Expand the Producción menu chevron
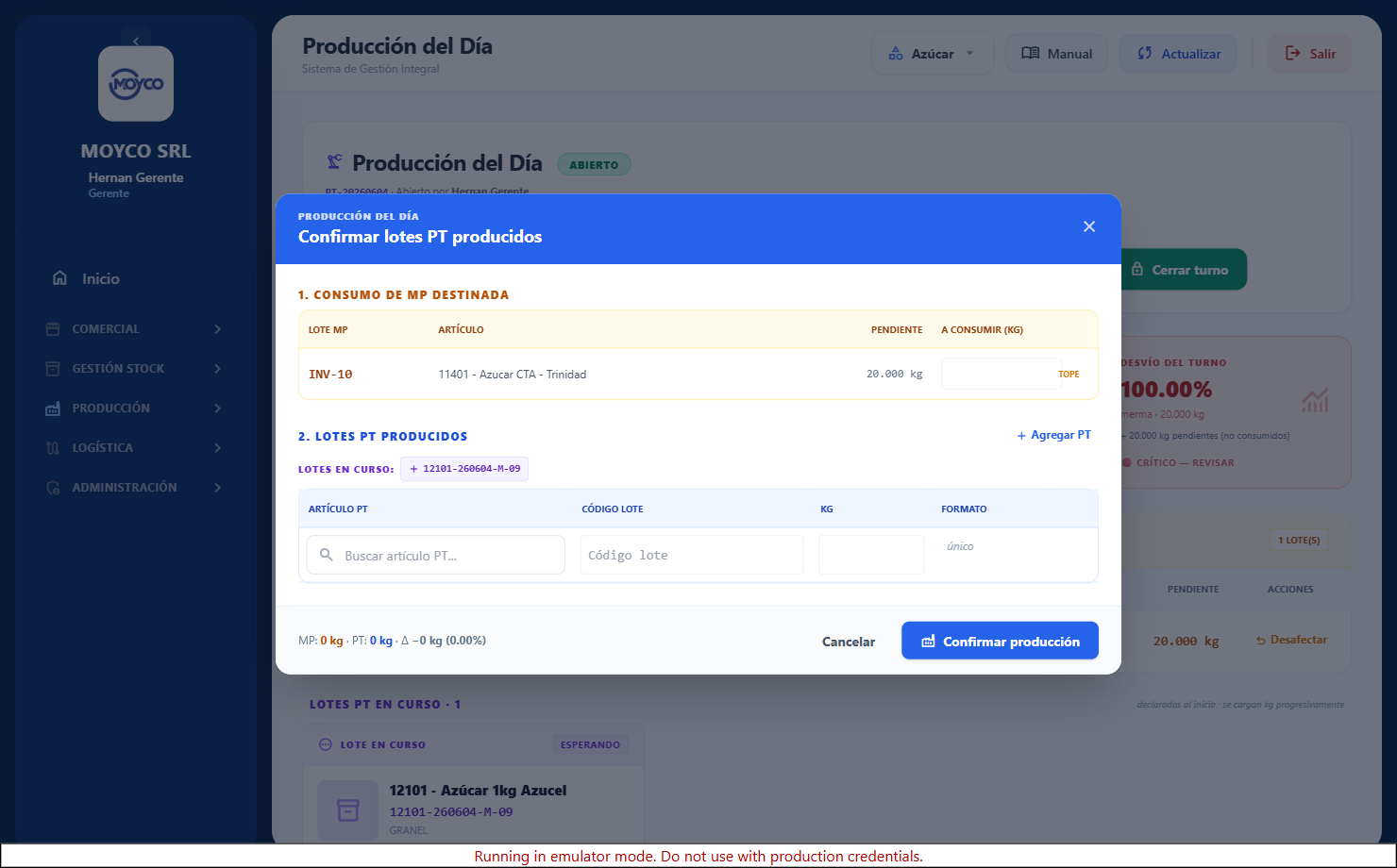The image size is (1397, 868). coord(217,409)
